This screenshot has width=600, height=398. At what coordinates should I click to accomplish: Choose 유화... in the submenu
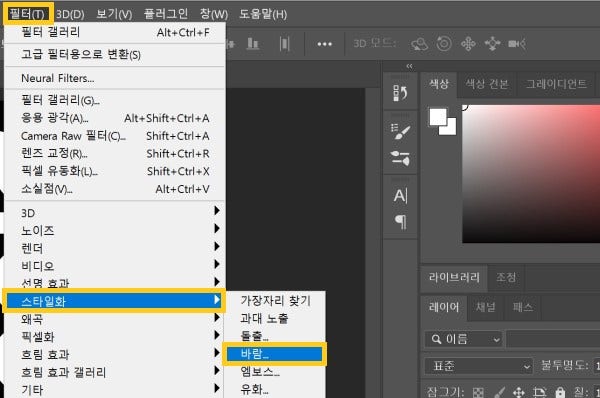click(x=276, y=390)
